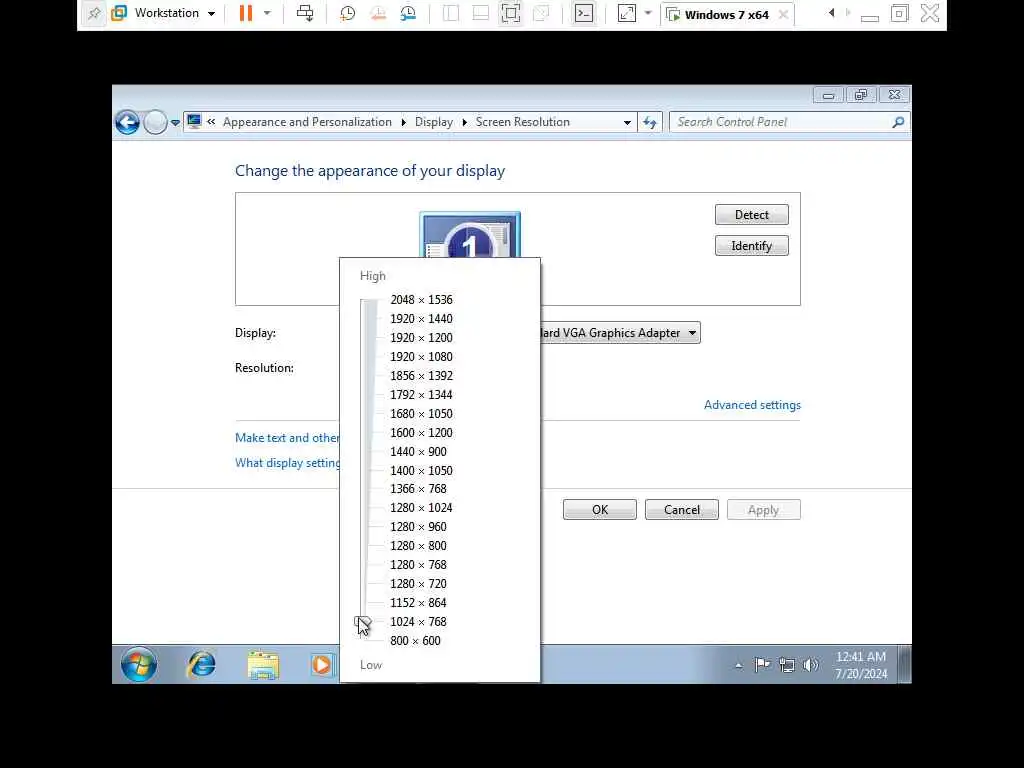The image size is (1024, 768).
Task: Click the resolution slider thumb
Action: 362,622
